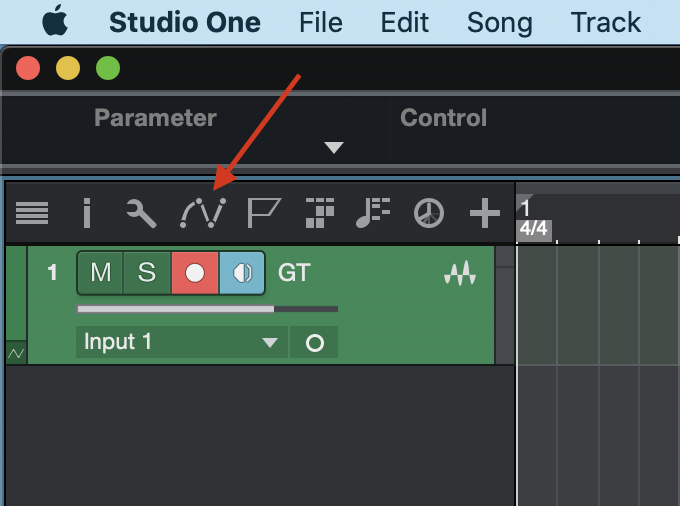Viewport: 680px width, 506px height.
Task: Click the peace-symbol global tracks icon
Action: [428, 213]
